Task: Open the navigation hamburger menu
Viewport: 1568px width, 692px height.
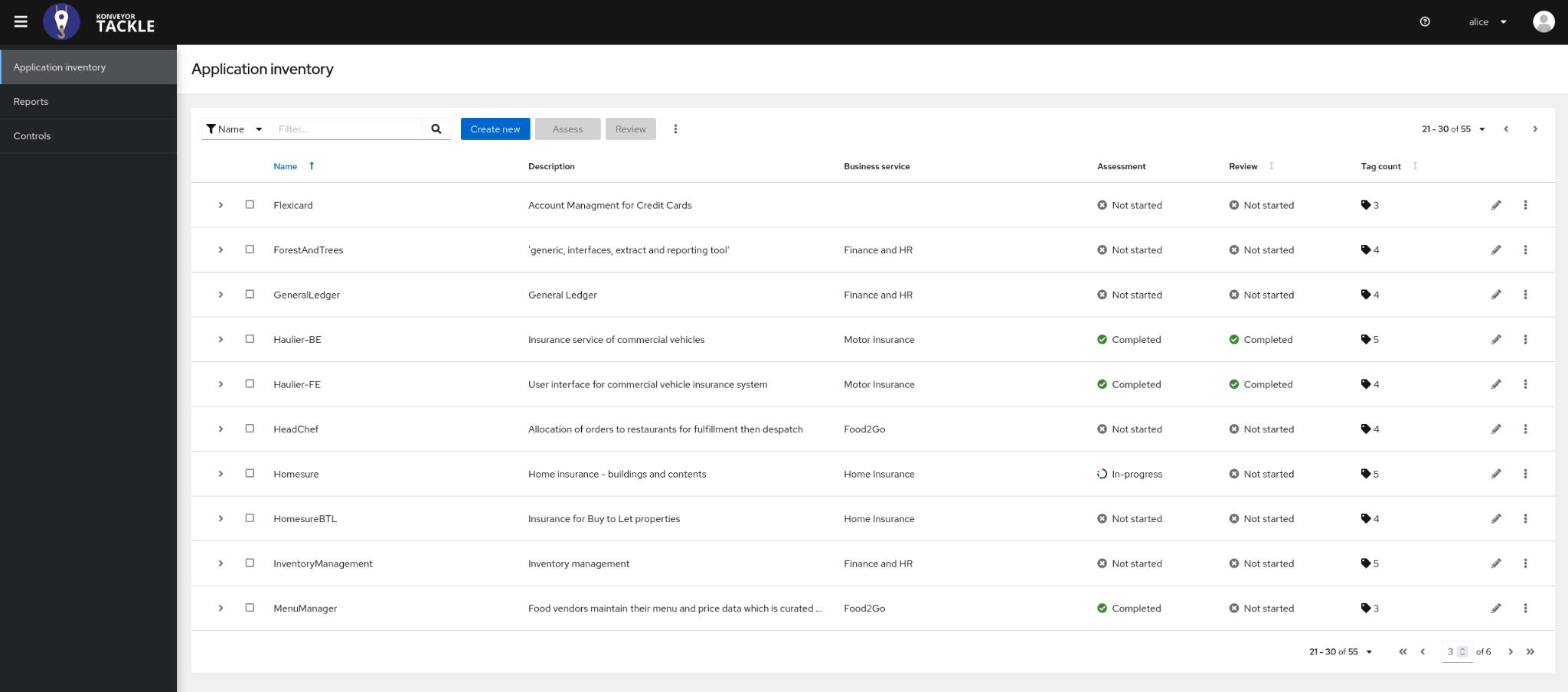Action: (20, 21)
